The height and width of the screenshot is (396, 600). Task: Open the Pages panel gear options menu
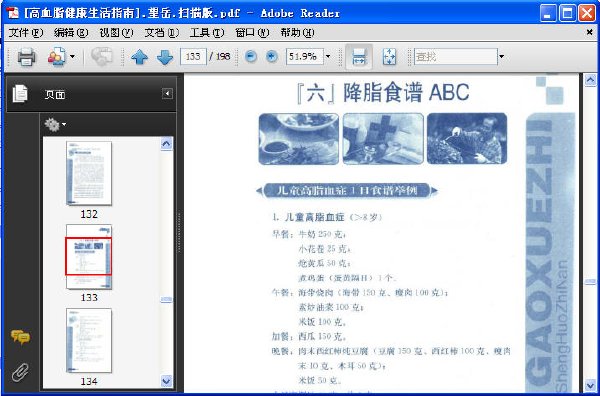[x=55, y=125]
